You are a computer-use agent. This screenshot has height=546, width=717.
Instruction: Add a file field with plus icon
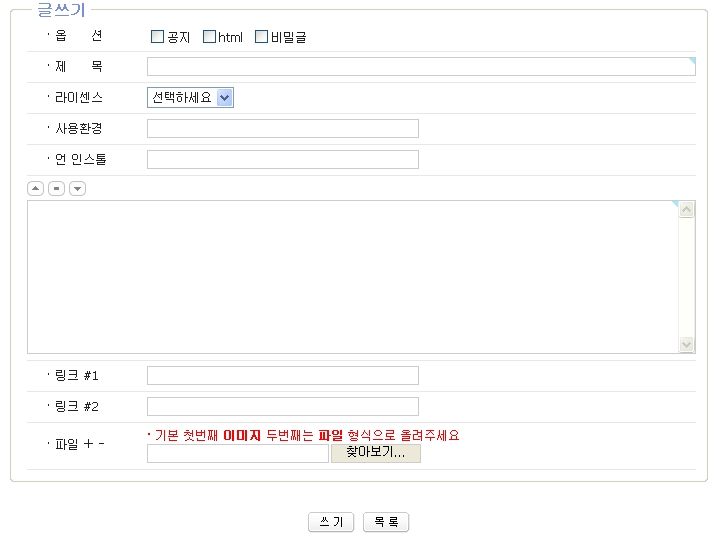pyautogui.click(x=88, y=444)
